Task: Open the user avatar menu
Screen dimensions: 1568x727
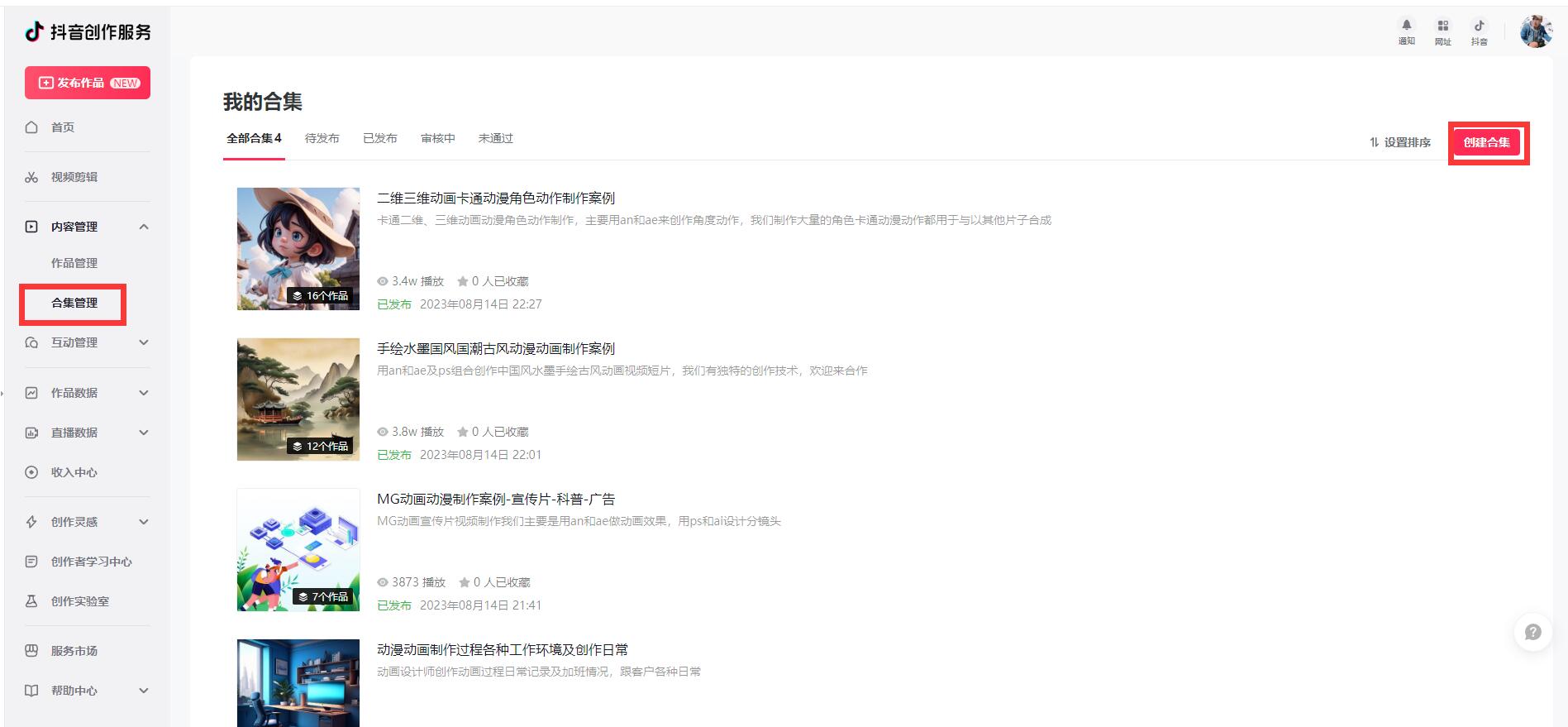Action: (1537, 31)
